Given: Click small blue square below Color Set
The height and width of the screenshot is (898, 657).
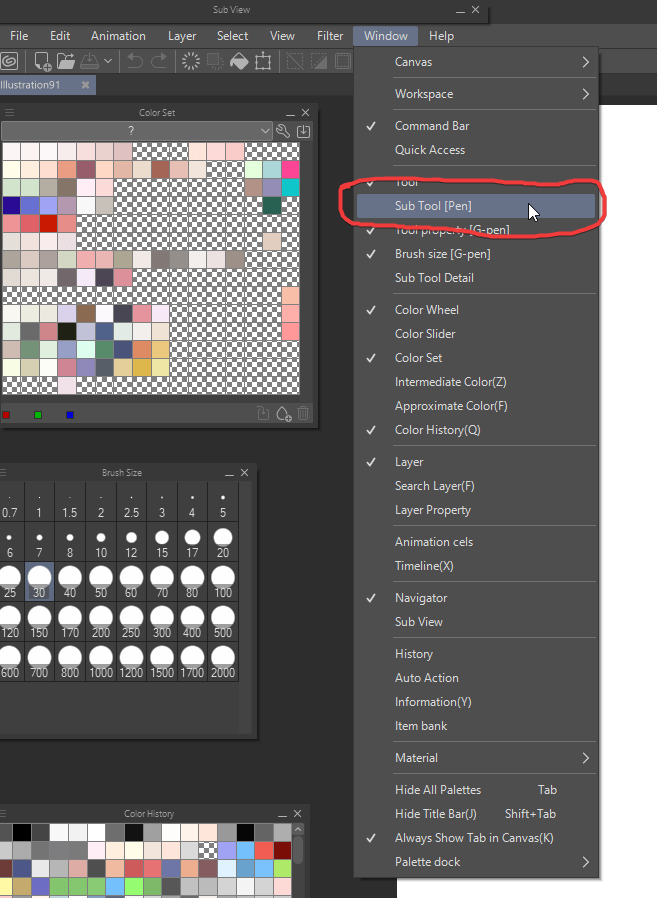Looking at the screenshot, I should coord(70,415).
